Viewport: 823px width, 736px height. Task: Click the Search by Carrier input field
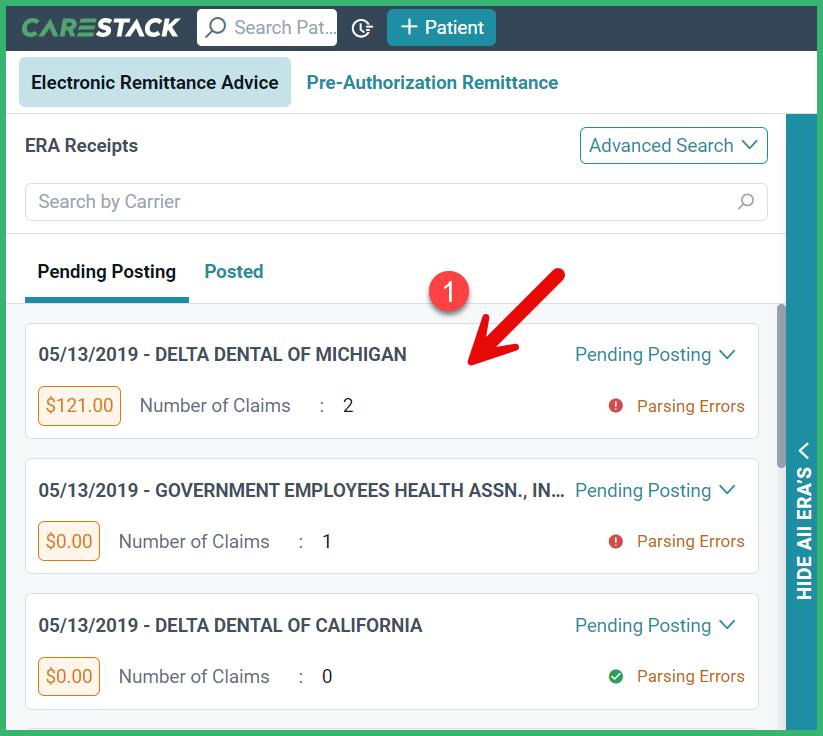click(300, 202)
